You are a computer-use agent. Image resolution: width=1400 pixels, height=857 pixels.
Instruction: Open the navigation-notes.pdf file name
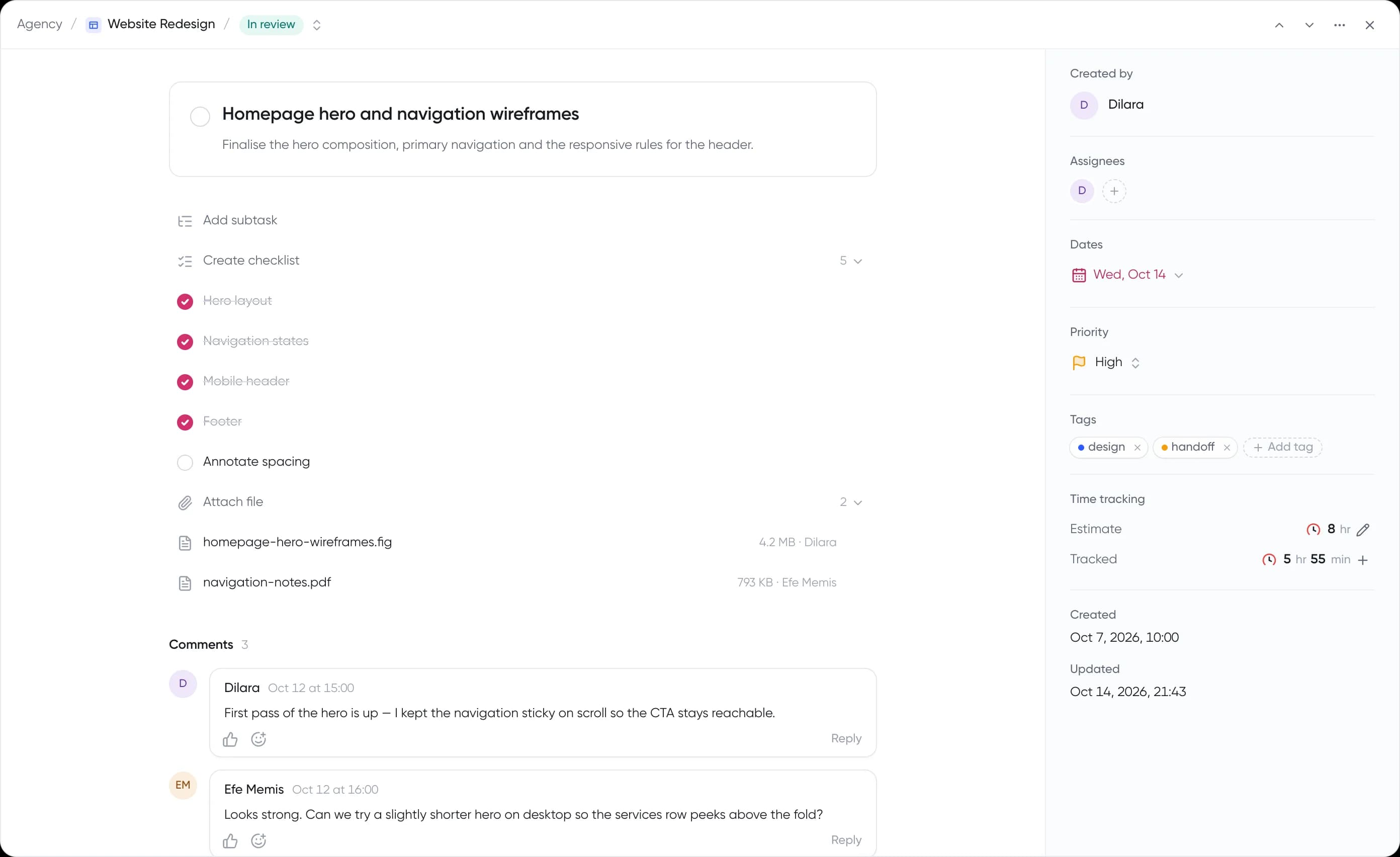pyautogui.click(x=267, y=582)
